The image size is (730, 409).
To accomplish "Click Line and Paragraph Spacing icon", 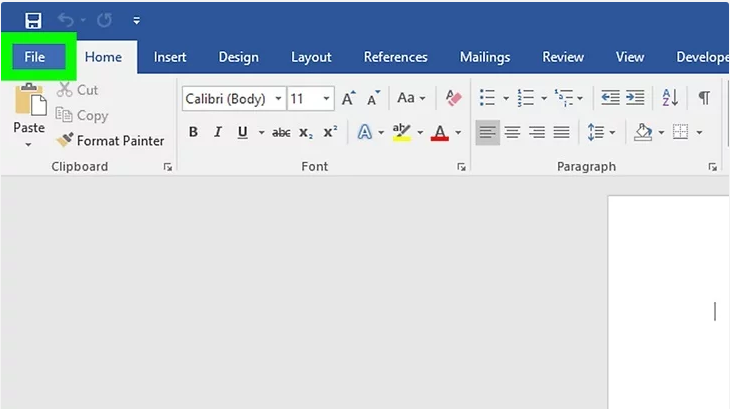I will [596, 133].
